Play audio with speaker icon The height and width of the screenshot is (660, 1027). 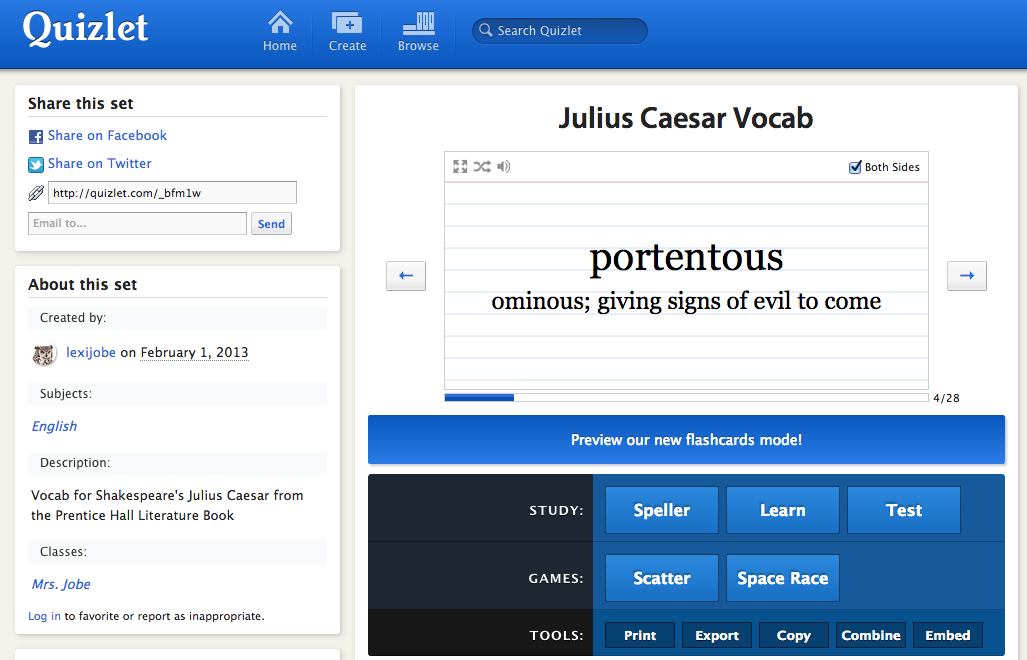coord(504,166)
